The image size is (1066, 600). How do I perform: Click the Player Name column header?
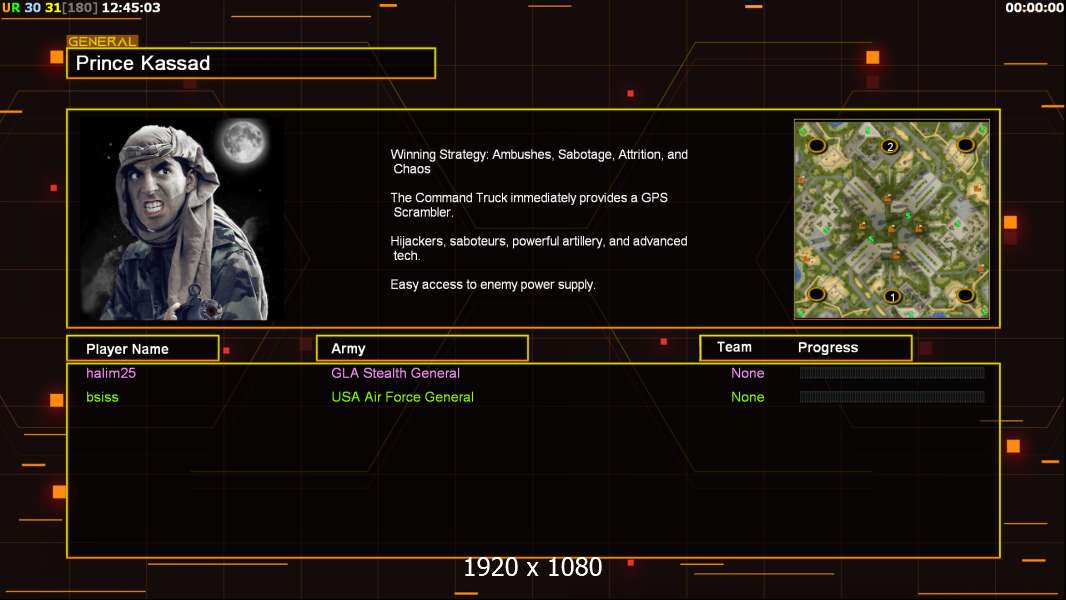(143, 349)
